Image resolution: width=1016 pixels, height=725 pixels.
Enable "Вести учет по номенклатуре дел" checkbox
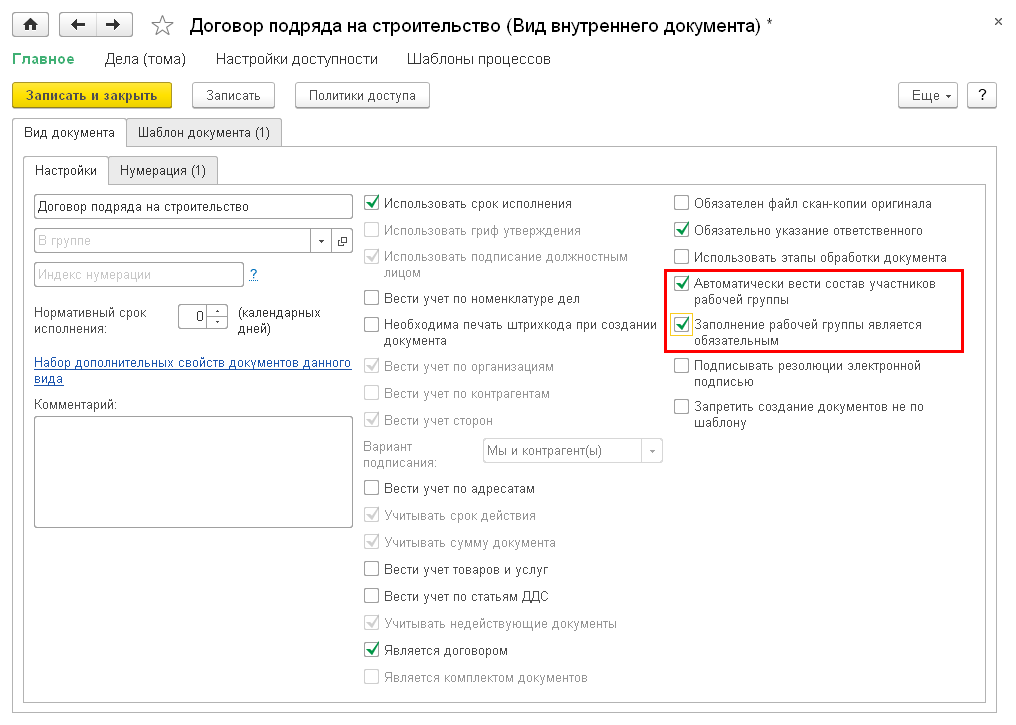click(372, 298)
